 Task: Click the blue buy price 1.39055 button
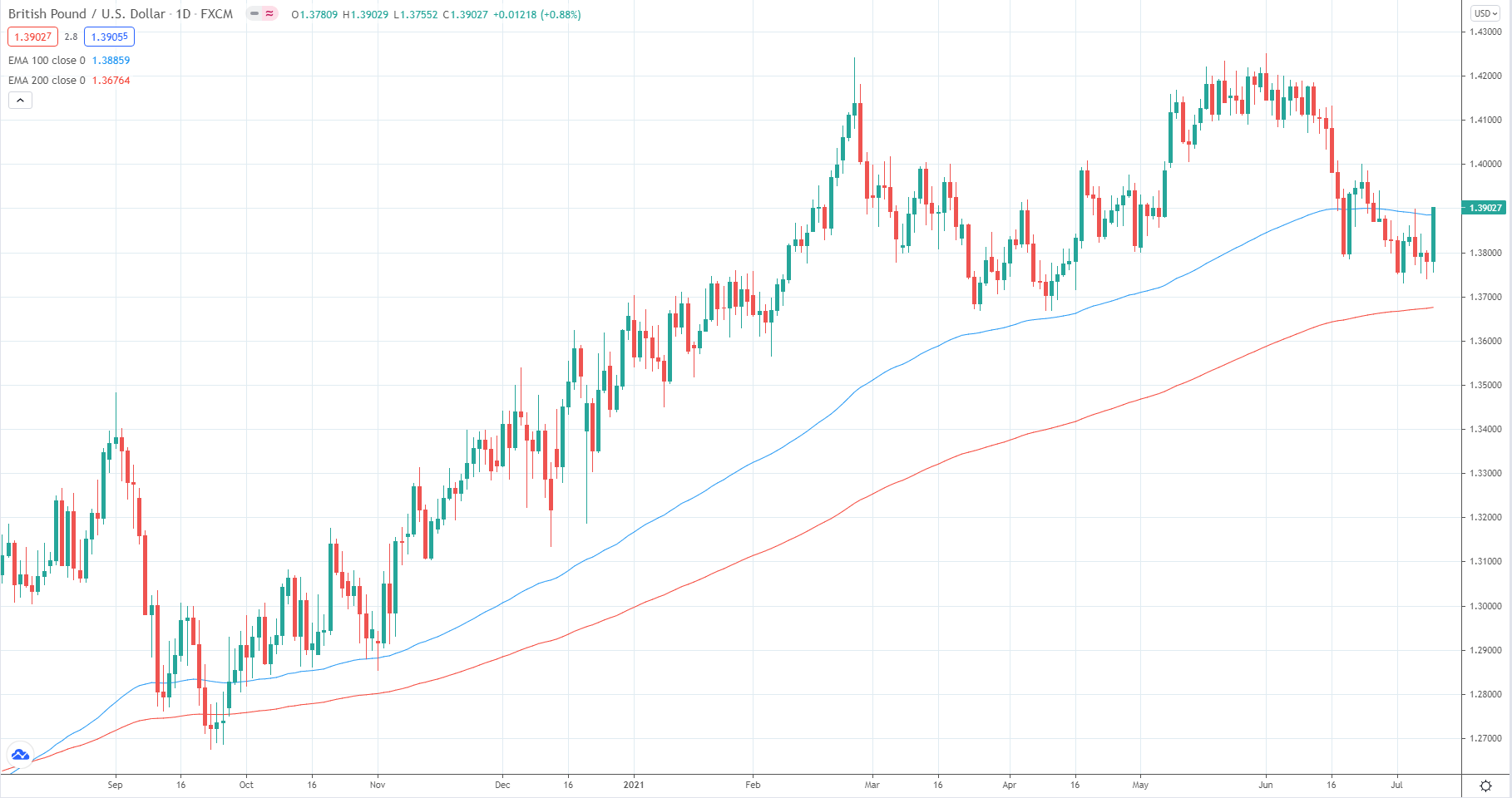109,37
